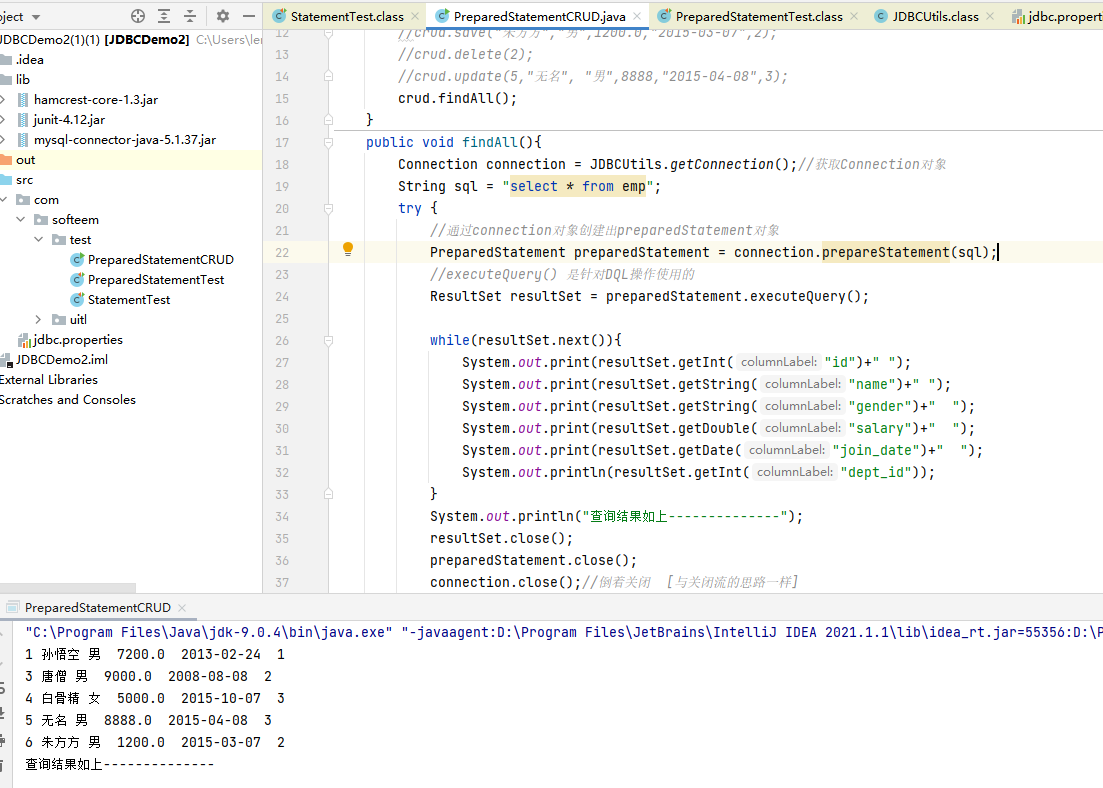The width and height of the screenshot is (1103, 788).
Task: Select the uitl package folder
Action: tap(78, 319)
